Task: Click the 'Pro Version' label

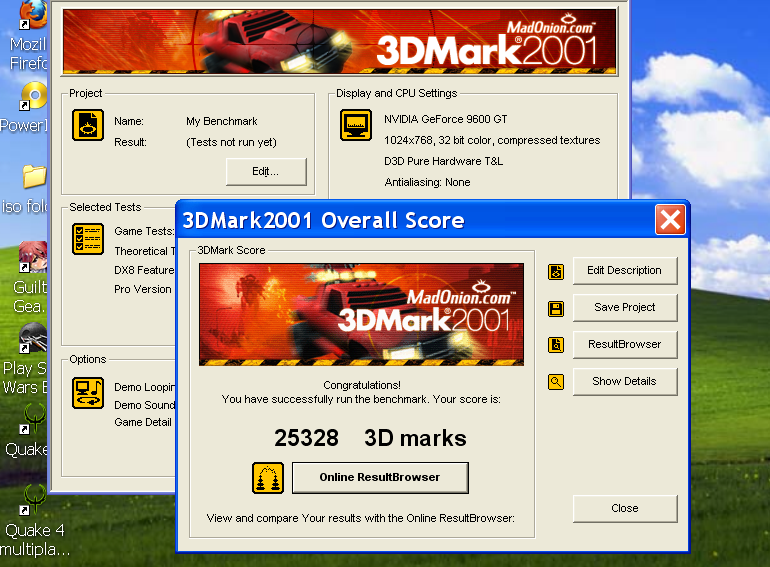Action: (143, 290)
